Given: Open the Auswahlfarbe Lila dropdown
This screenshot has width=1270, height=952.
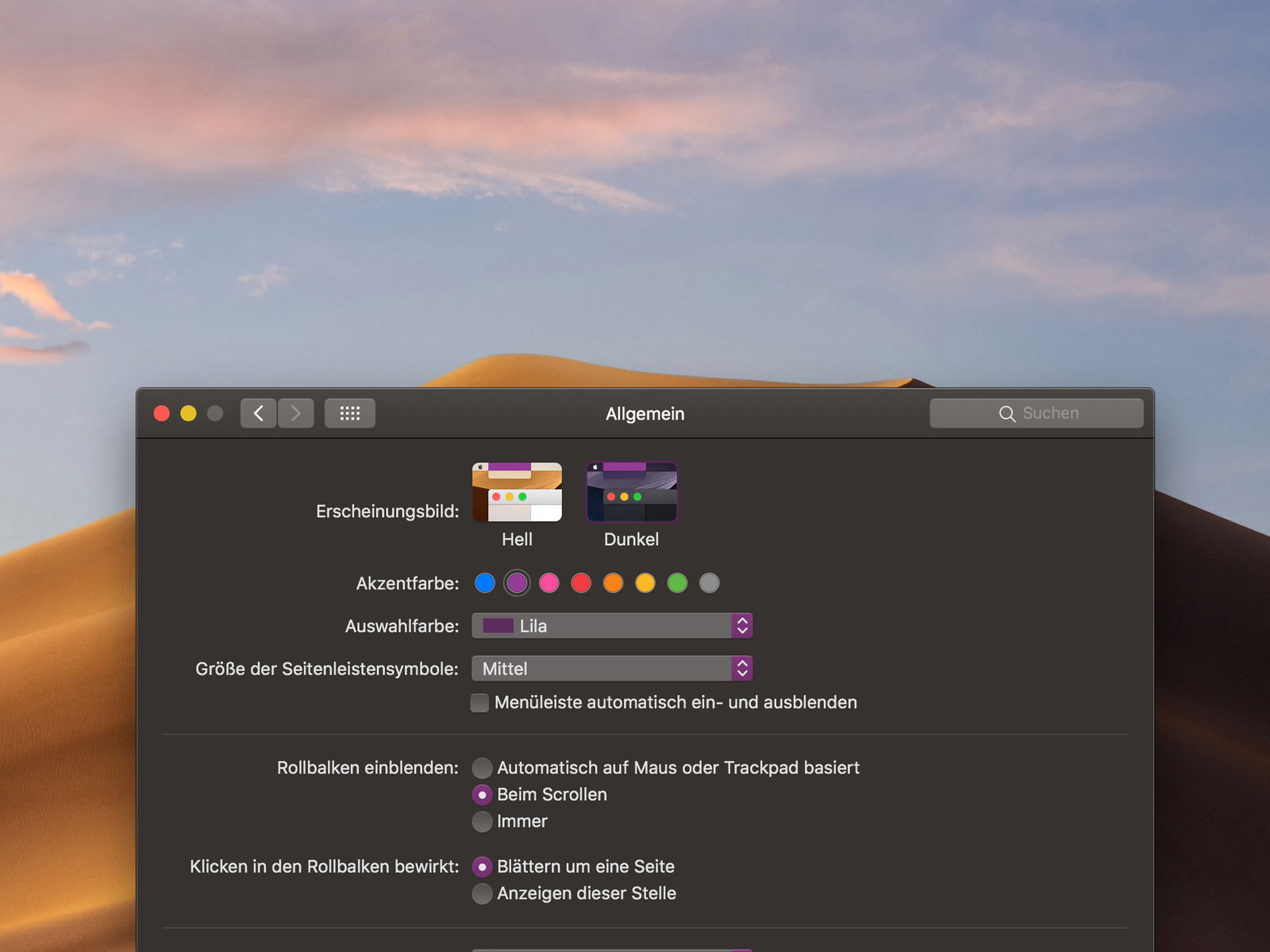Looking at the screenshot, I should click(612, 626).
